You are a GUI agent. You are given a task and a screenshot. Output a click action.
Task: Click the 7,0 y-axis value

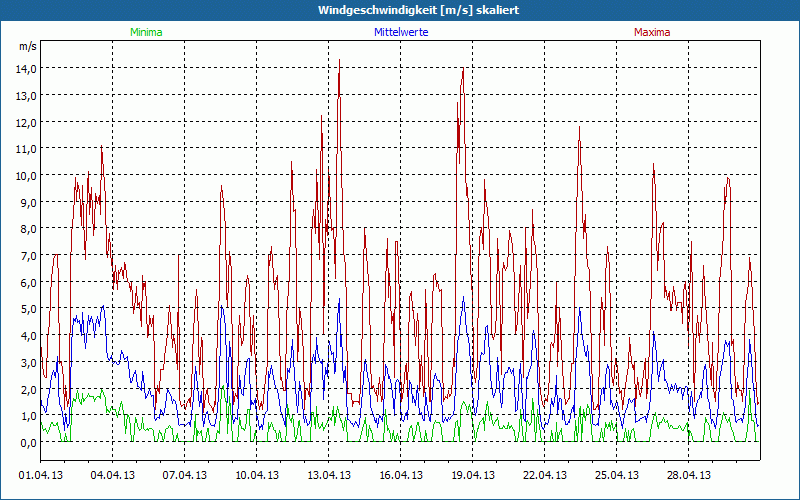pyautogui.click(x=28, y=256)
